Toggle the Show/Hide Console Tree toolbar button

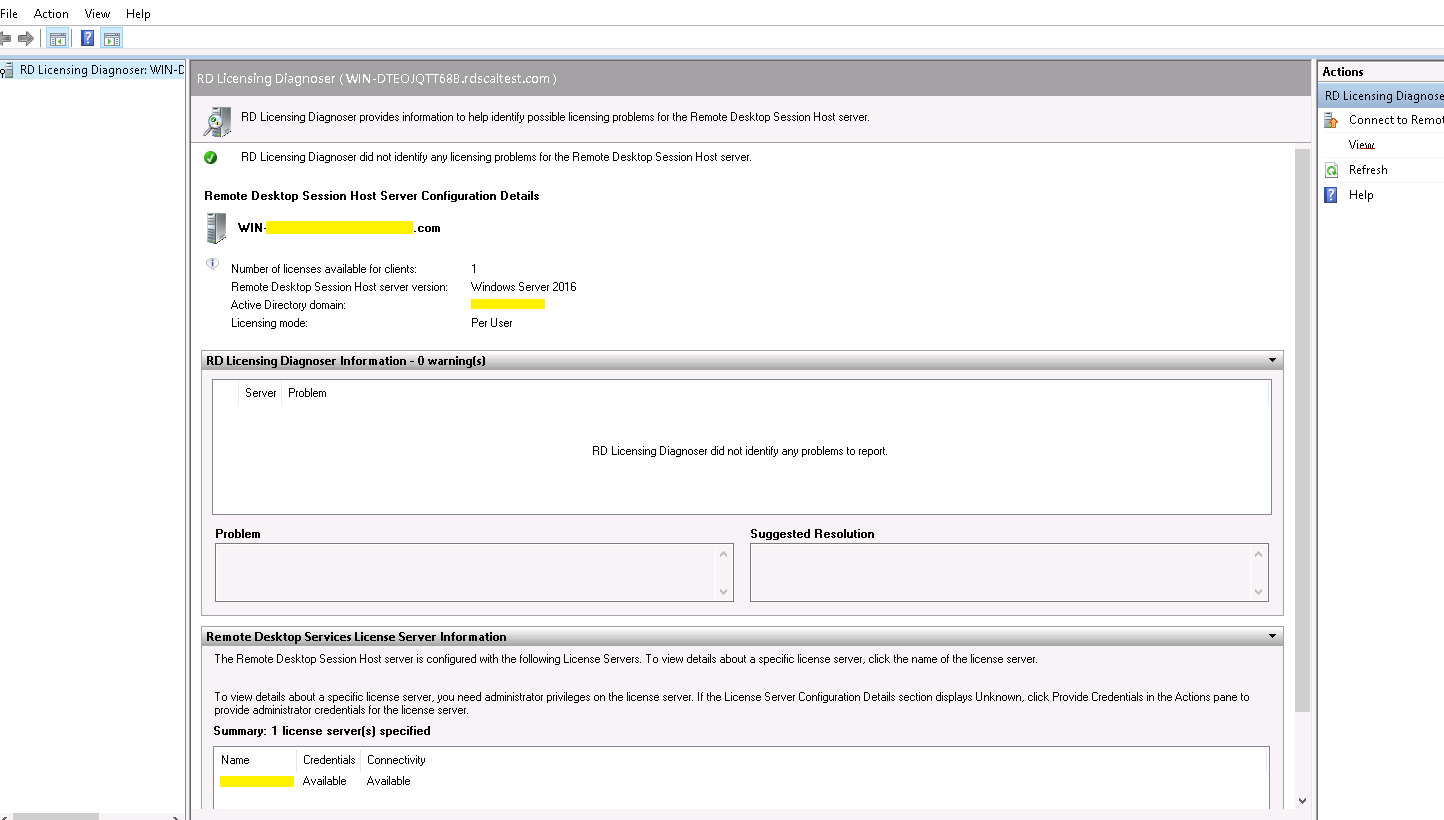(58, 39)
